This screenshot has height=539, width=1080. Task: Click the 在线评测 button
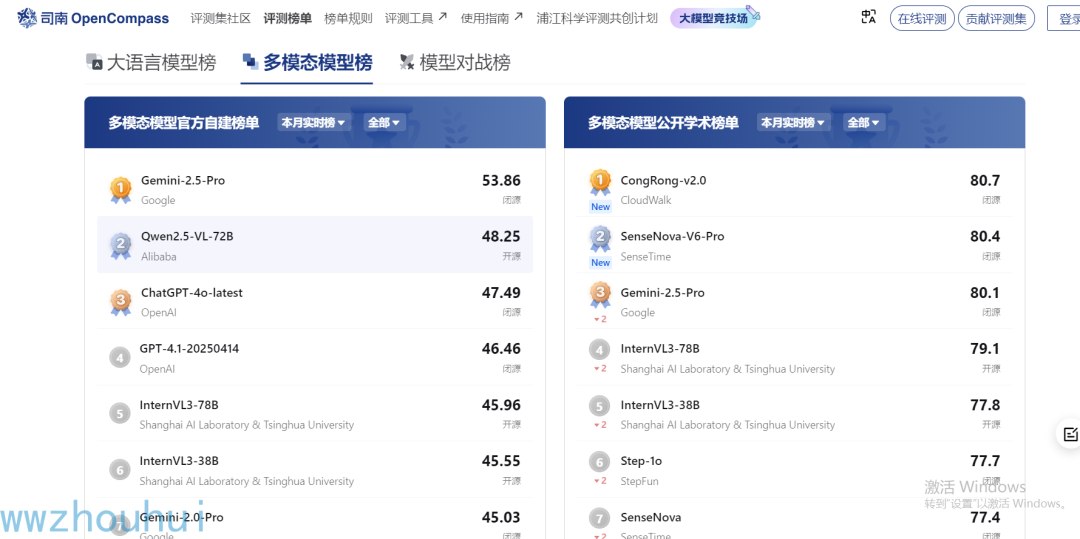pyautogui.click(x=921, y=18)
